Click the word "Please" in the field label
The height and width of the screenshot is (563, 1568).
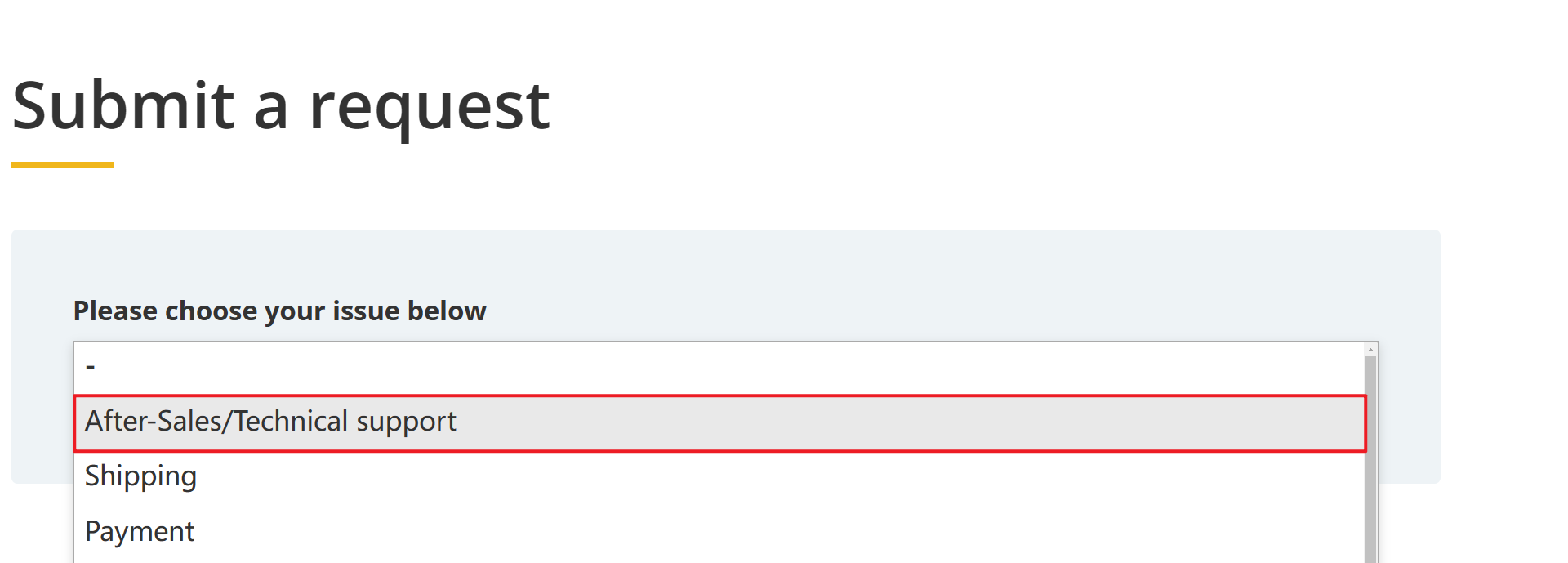[115, 311]
